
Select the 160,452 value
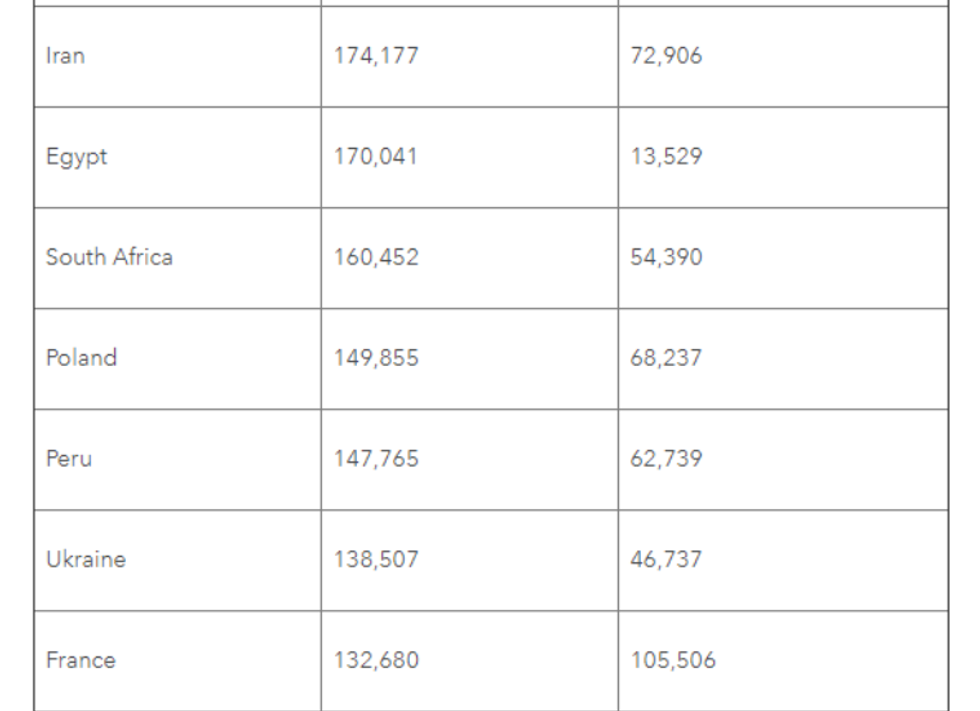(x=376, y=257)
